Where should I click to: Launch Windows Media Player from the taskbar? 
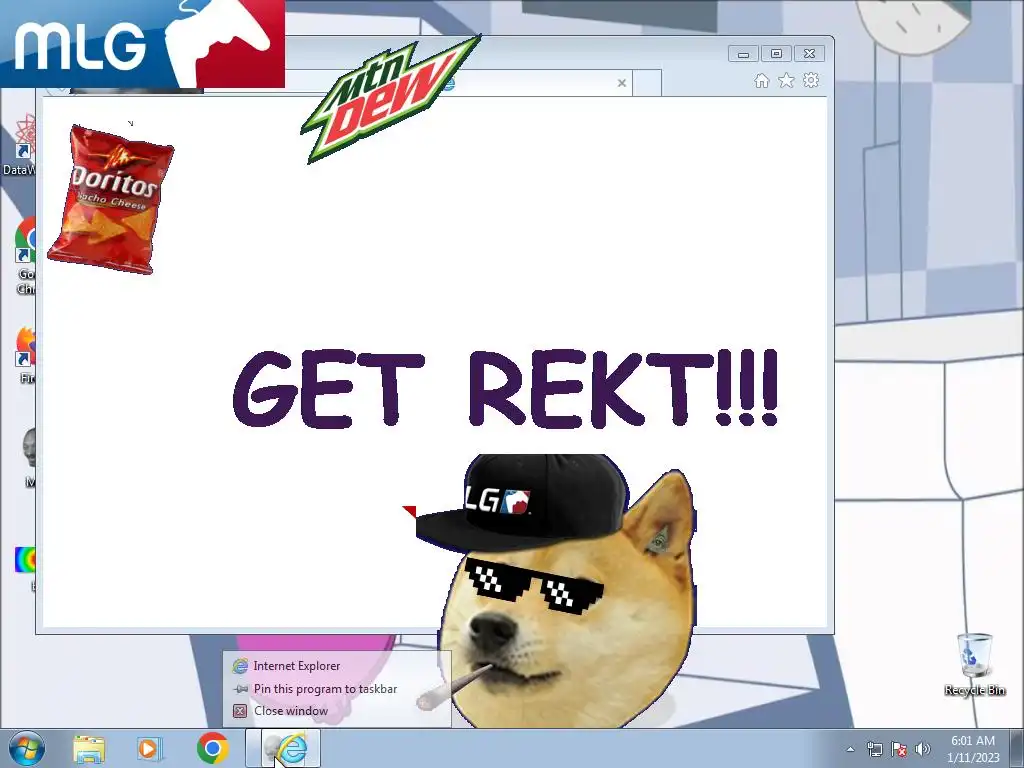pyautogui.click(x=150, y=749)
